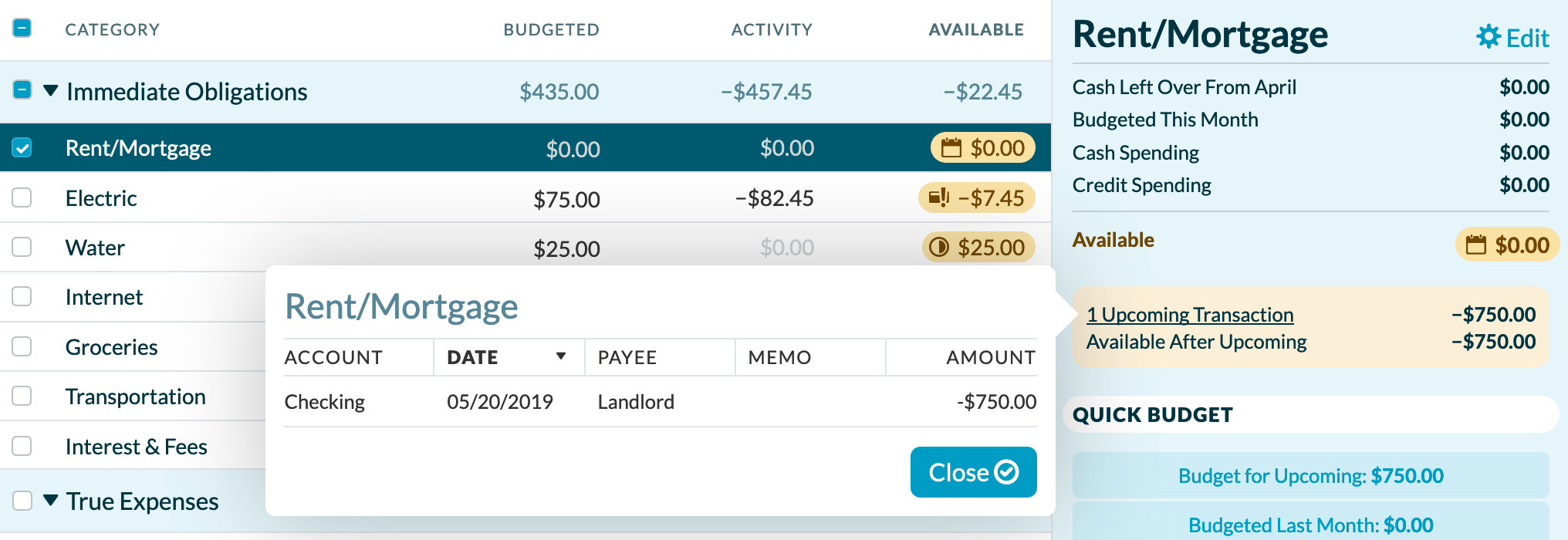Click the calendar icon beside Available in the sidebar

pos(1477,245)
